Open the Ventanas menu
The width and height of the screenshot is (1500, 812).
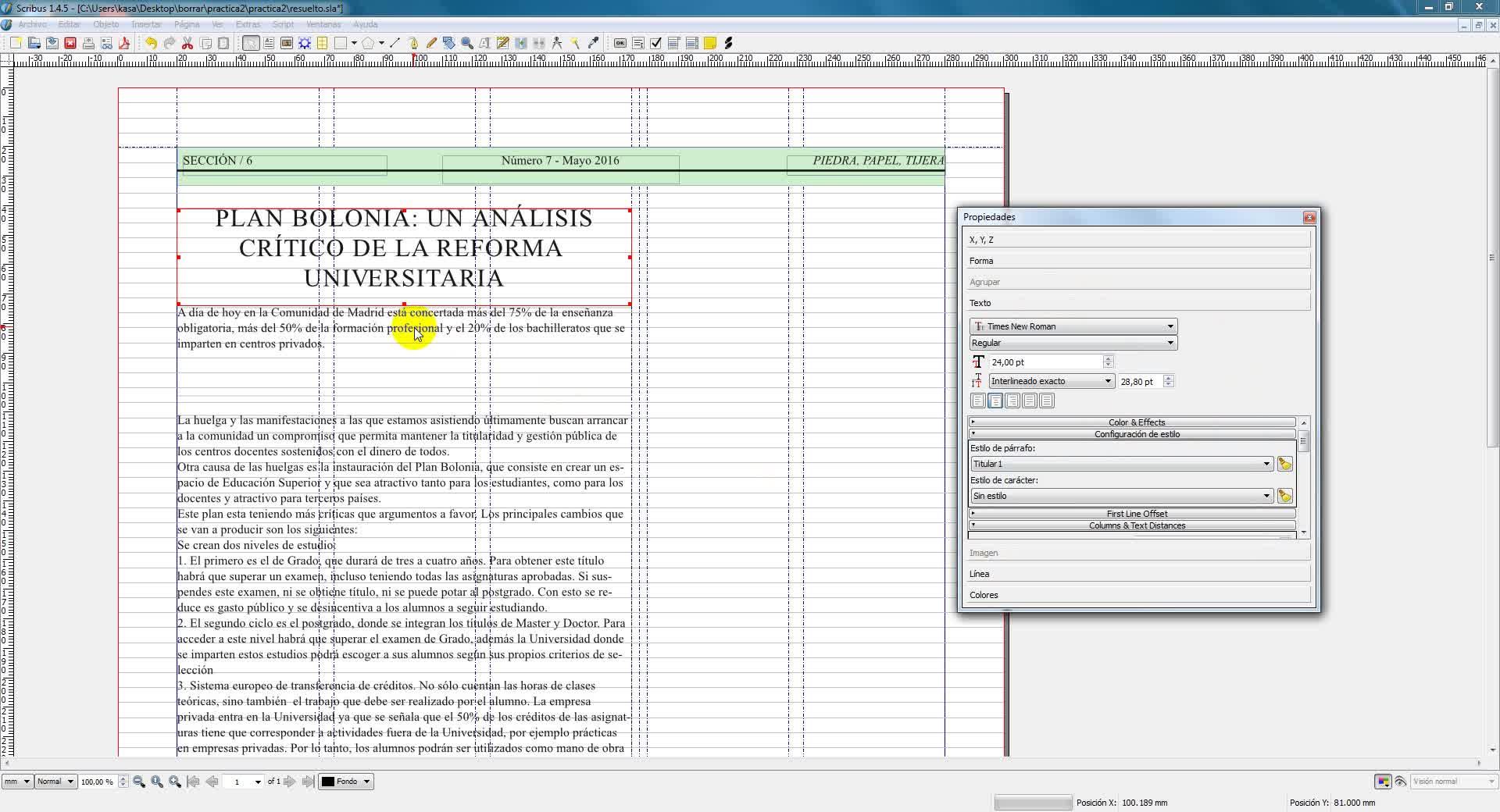tap(323, 25)
